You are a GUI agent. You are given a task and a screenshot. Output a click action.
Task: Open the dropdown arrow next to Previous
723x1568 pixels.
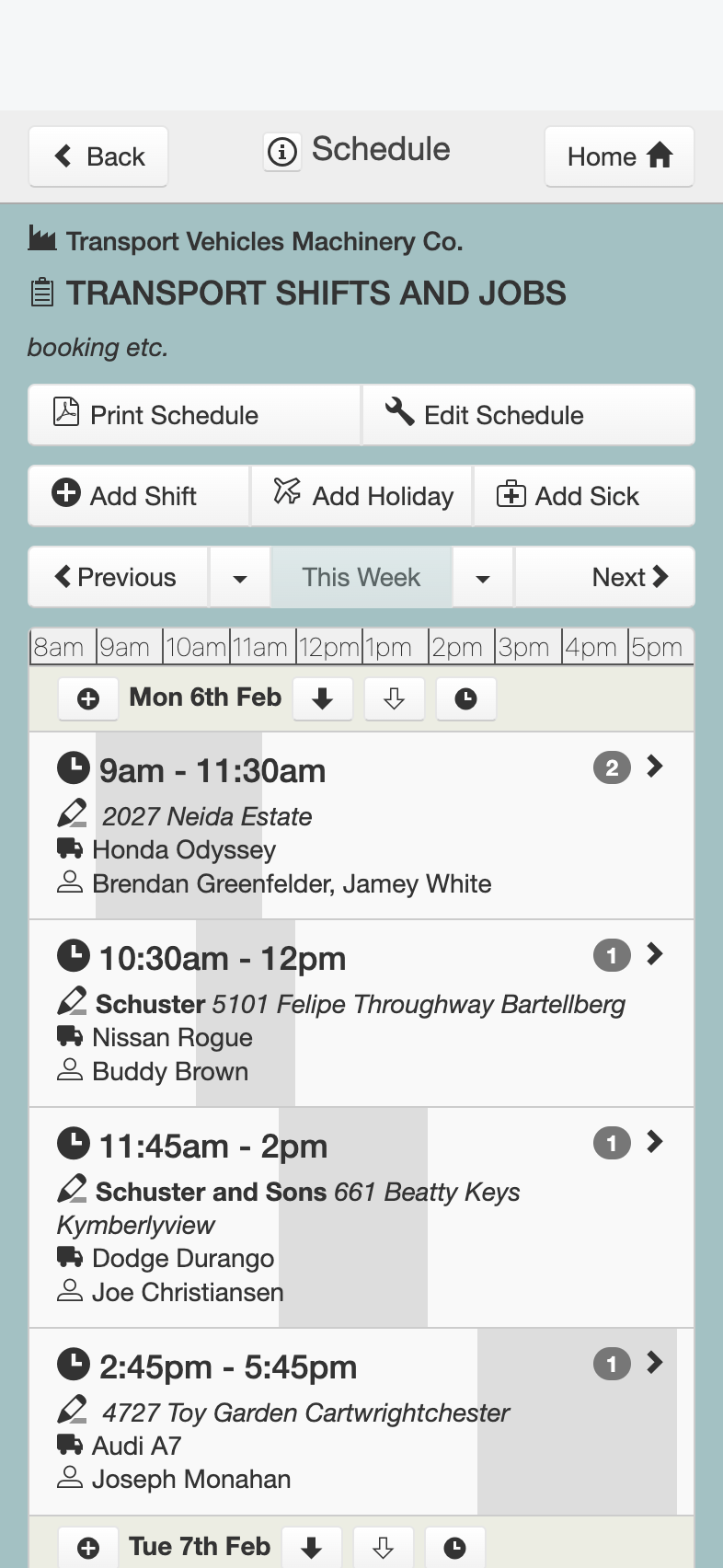(240, 578)
